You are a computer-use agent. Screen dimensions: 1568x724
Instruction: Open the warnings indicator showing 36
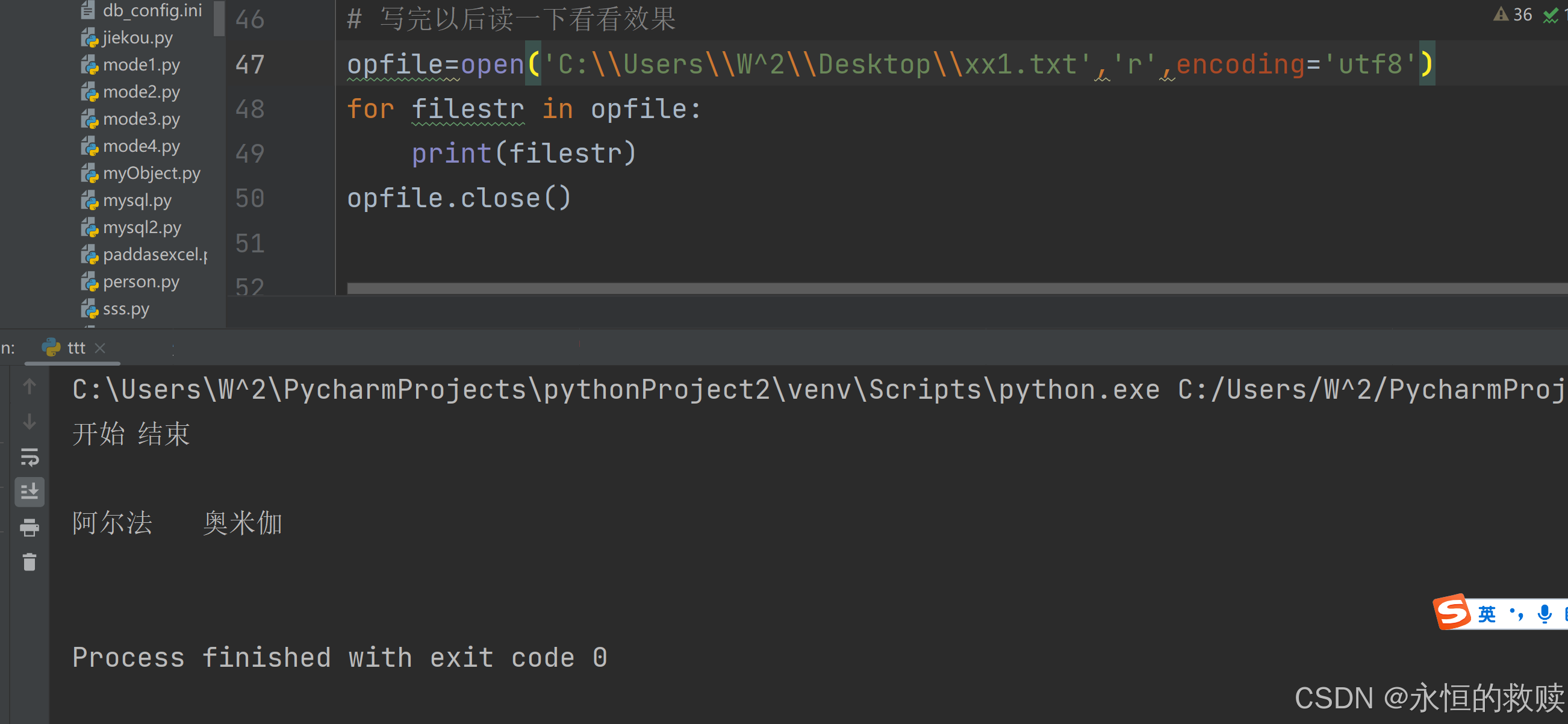point(1514,14)
